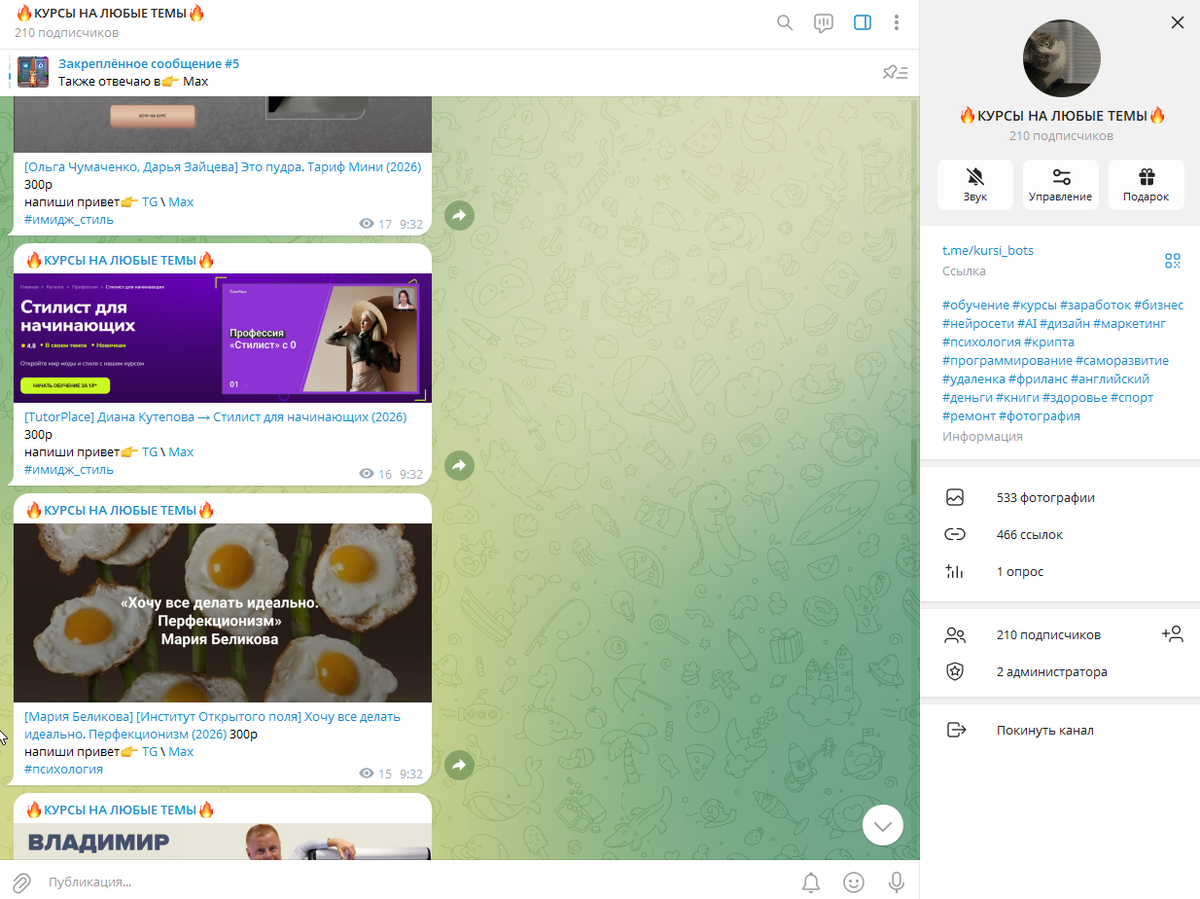
Task: Open #имидж_стиль hashtag under Стилист post
Action: click(69, 470)
